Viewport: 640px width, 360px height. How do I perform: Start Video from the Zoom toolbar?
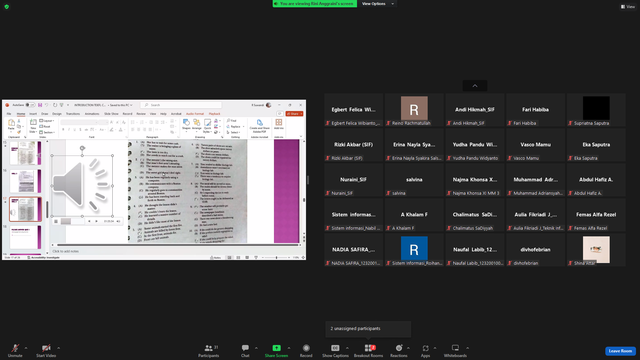pos(46,351)
